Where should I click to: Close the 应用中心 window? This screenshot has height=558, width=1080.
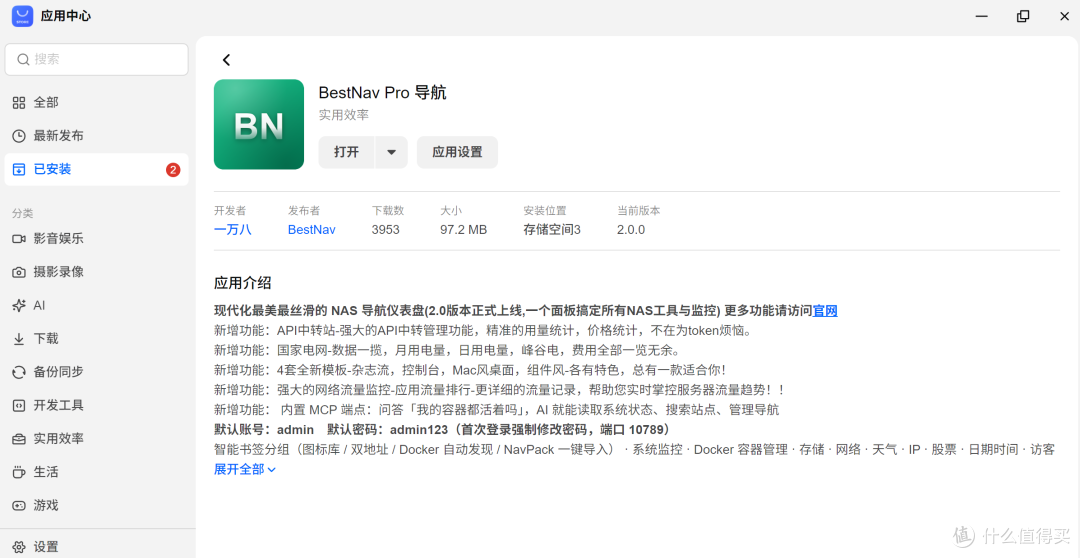(x=1064, y=16)
